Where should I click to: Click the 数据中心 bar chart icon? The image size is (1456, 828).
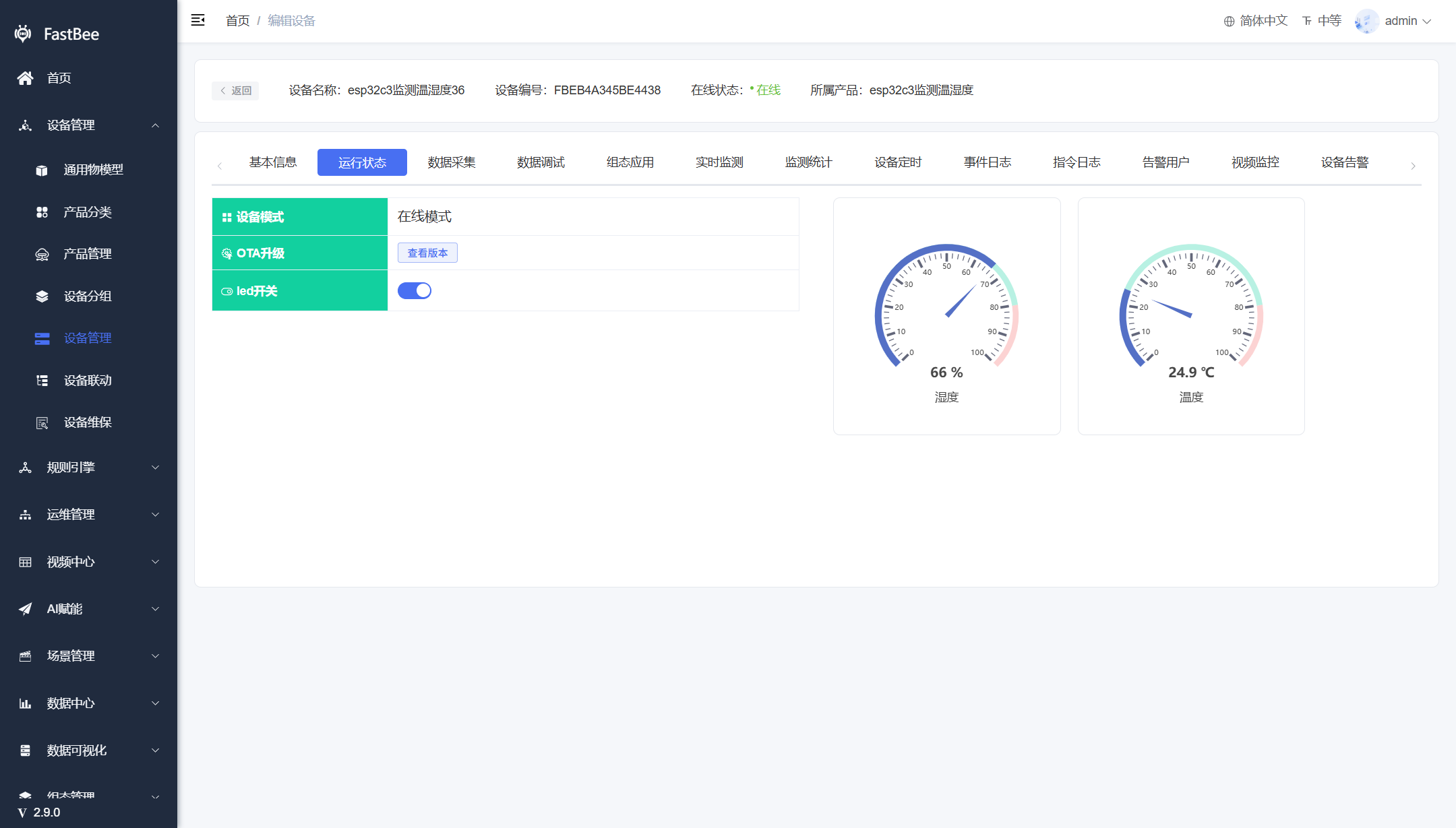[x=25, y=703]
